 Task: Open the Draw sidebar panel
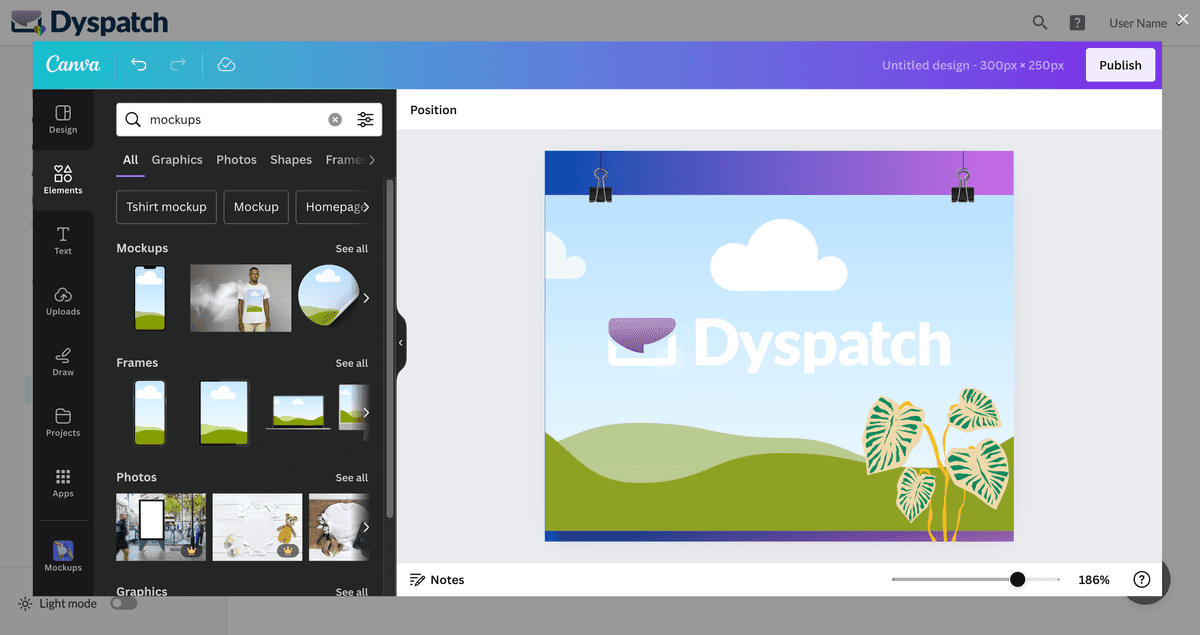pyautogui.click(x=63, y=362)
